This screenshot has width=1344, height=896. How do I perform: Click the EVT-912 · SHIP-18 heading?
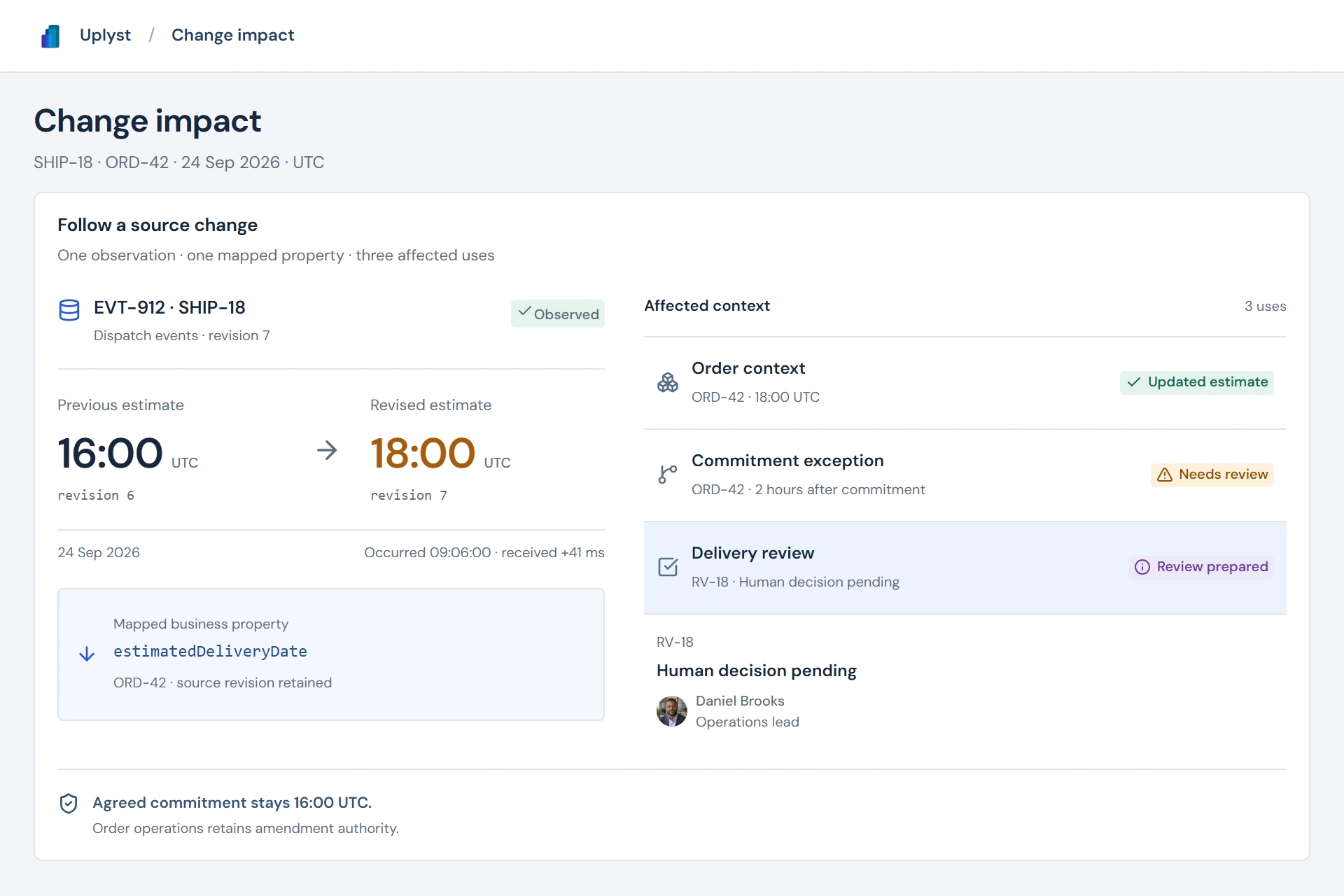[x=169, y=307]
